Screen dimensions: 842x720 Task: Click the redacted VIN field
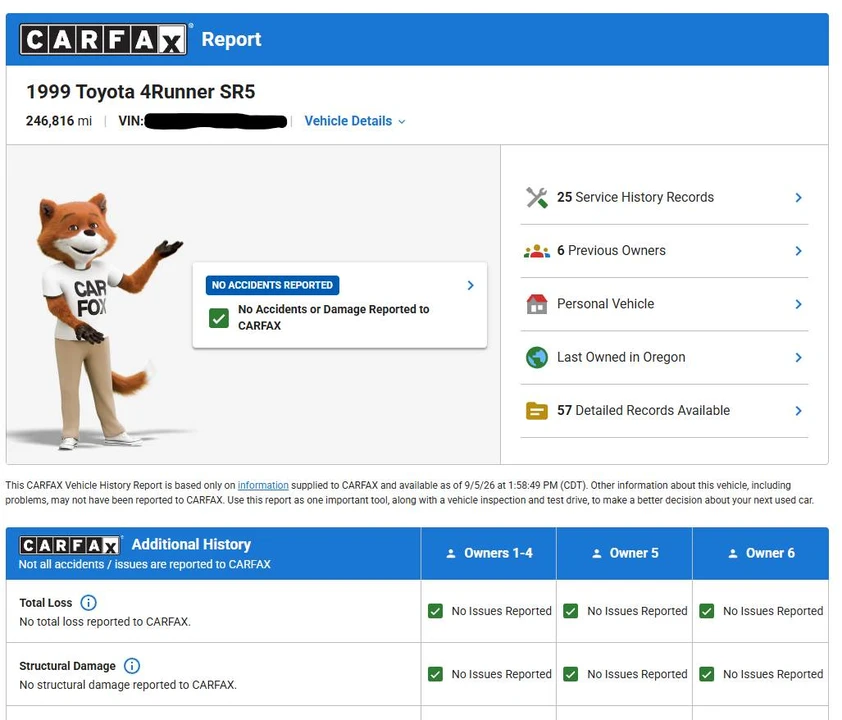[x=215, y=121]
